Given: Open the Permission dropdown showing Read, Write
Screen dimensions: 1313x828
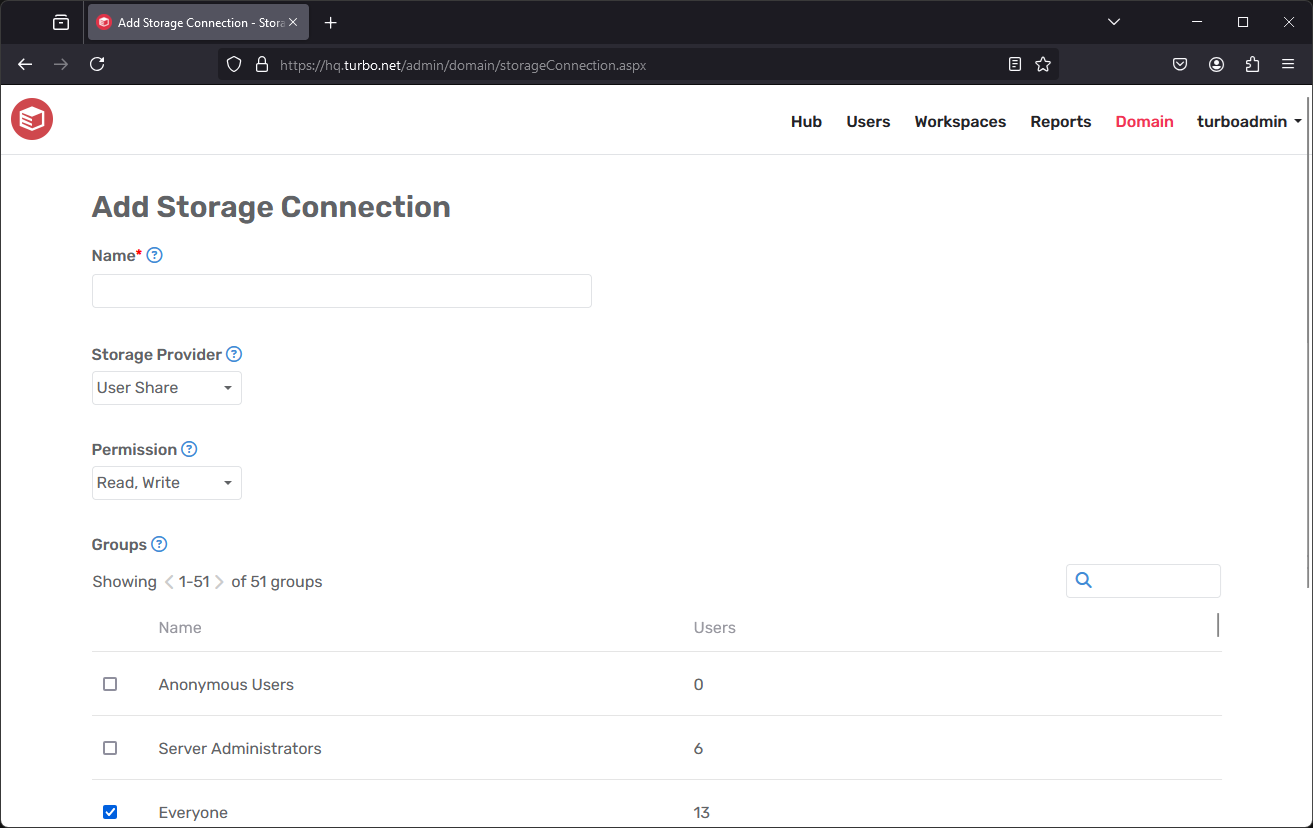Looking at the screenshot, I should coord(166,483).
